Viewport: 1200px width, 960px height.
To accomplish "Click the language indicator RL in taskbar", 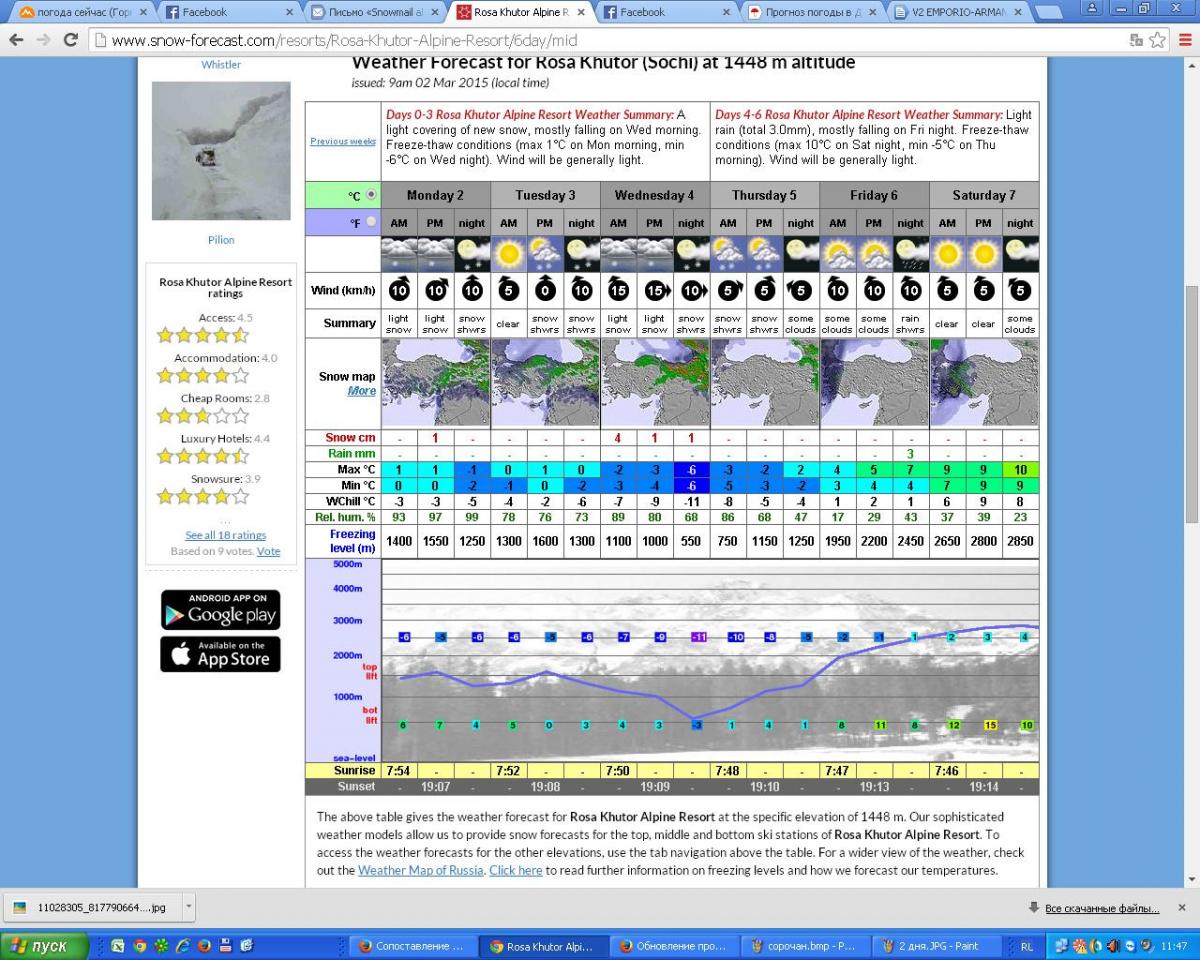I will pyautogui.click(x=1027, y=945).
